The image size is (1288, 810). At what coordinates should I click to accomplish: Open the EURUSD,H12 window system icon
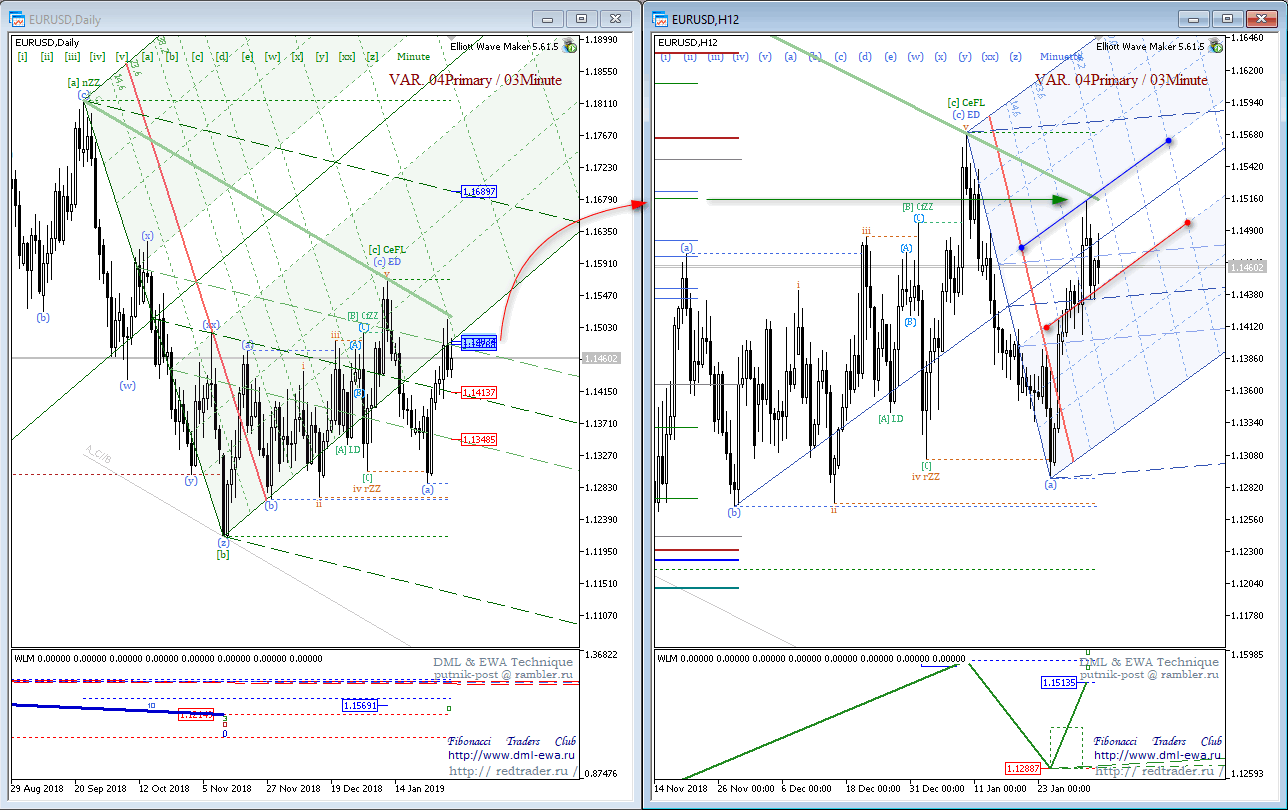tap(659, 18)
